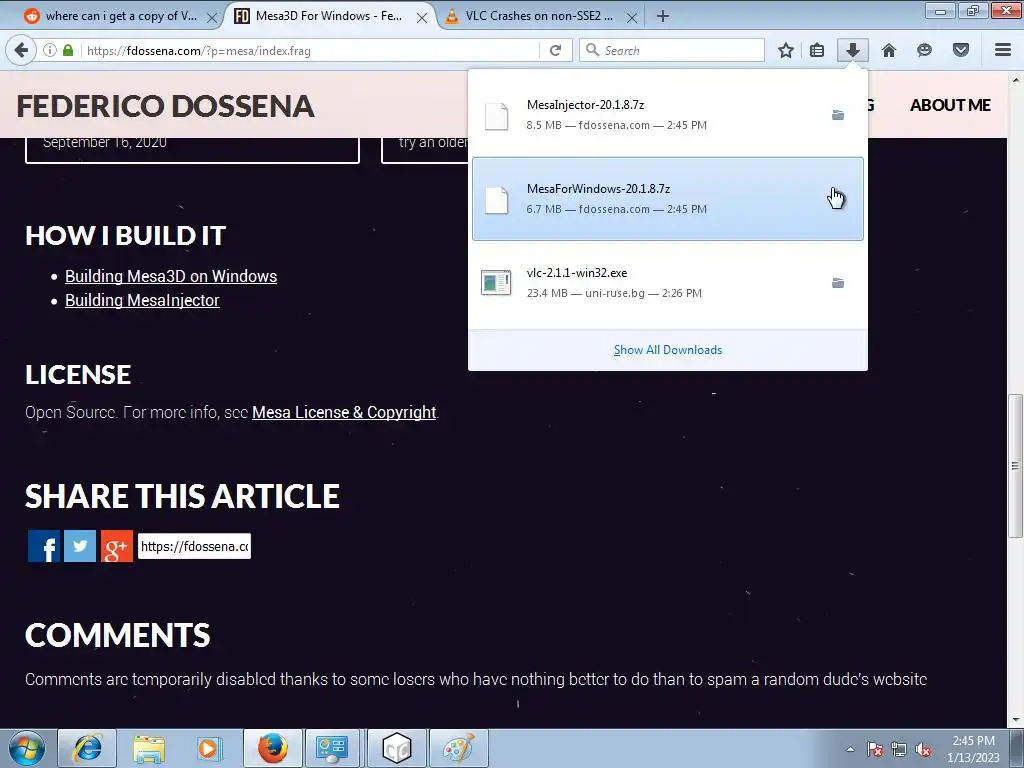Open MesaInjector-20.1.8.7z download entry
The image size is (1024, 768).
point(667,115)
